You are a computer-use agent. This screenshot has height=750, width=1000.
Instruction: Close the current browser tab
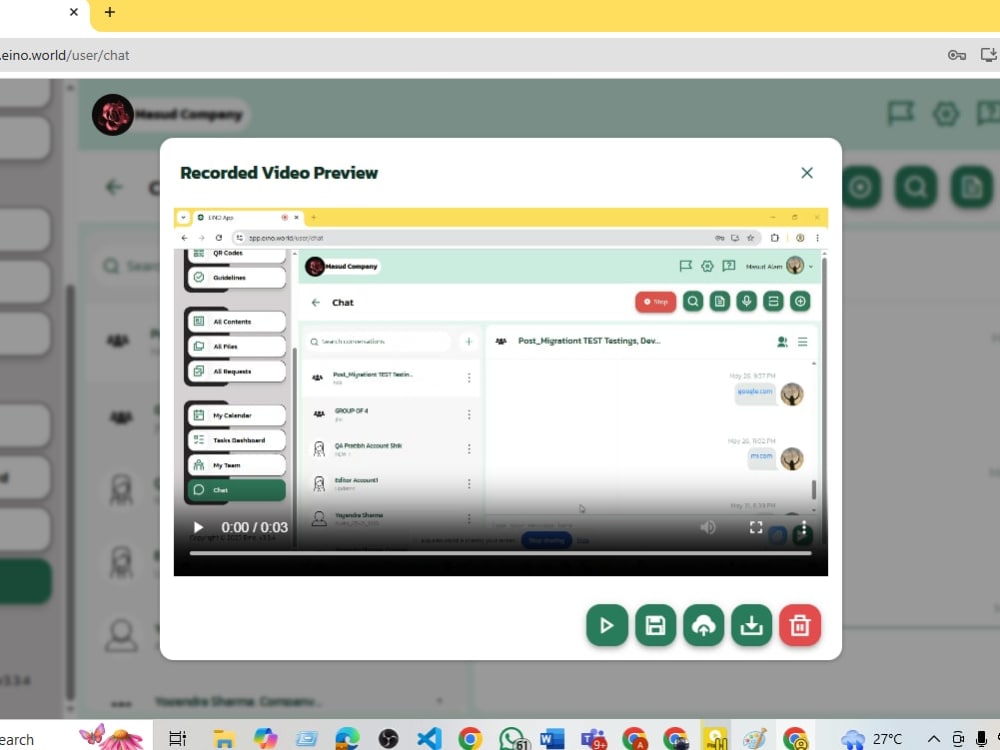click(74, 12)
